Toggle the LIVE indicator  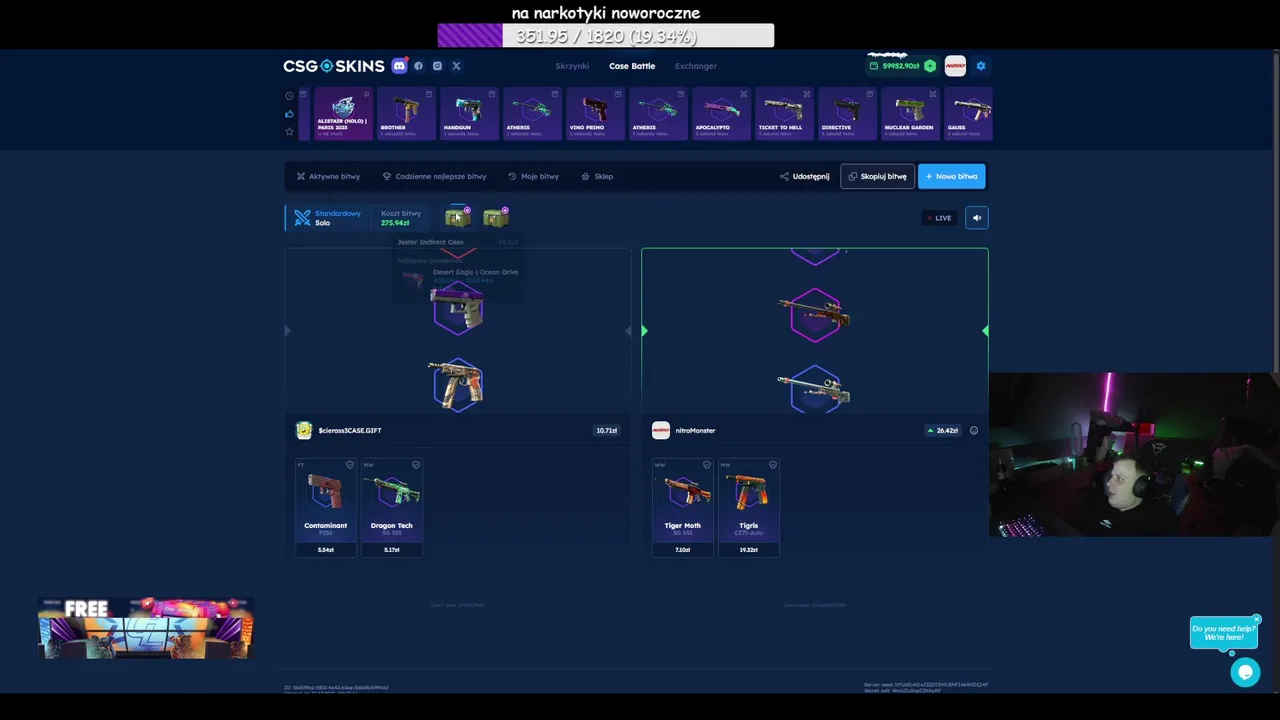940,218
